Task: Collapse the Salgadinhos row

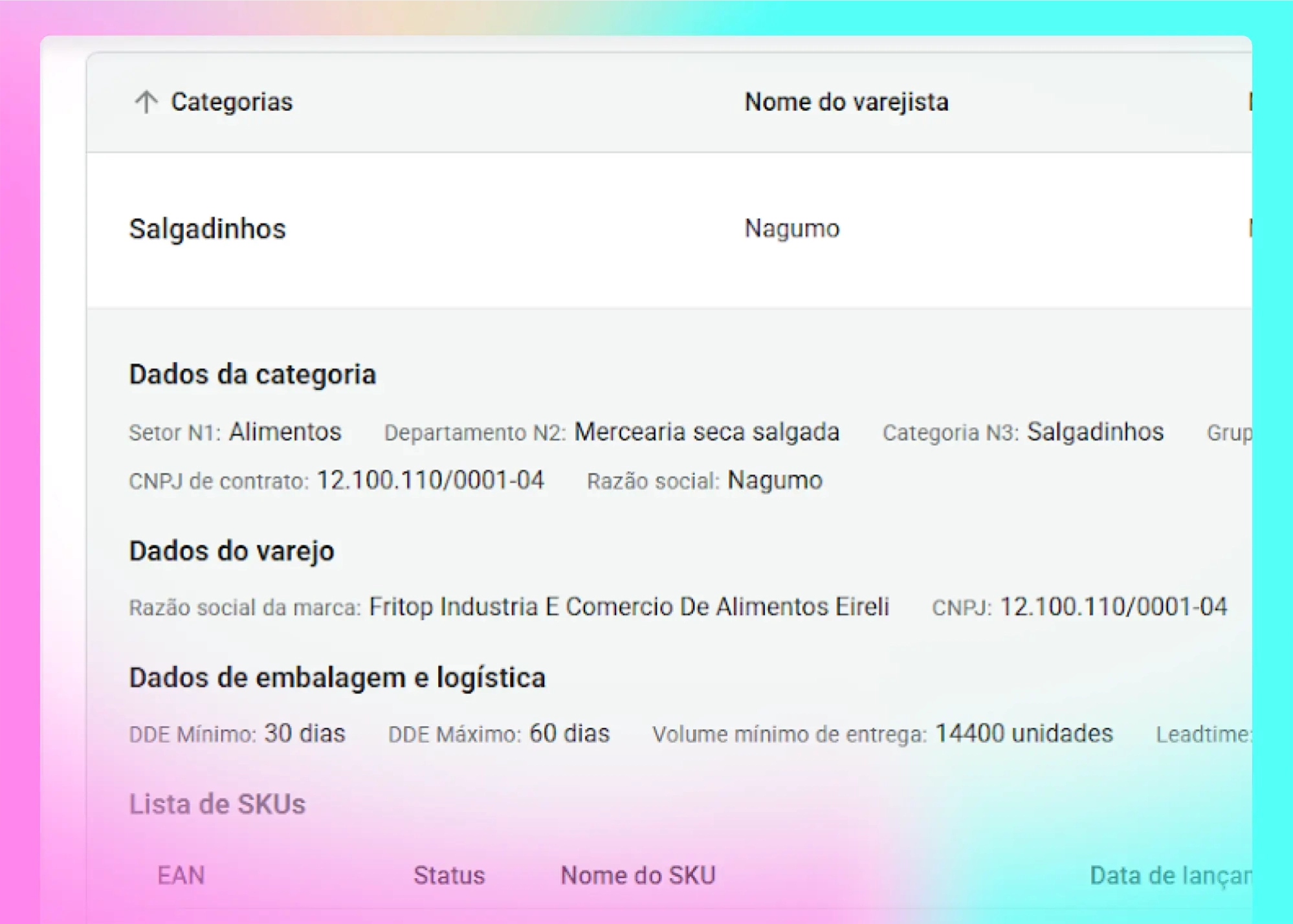Action: point(207,228)
